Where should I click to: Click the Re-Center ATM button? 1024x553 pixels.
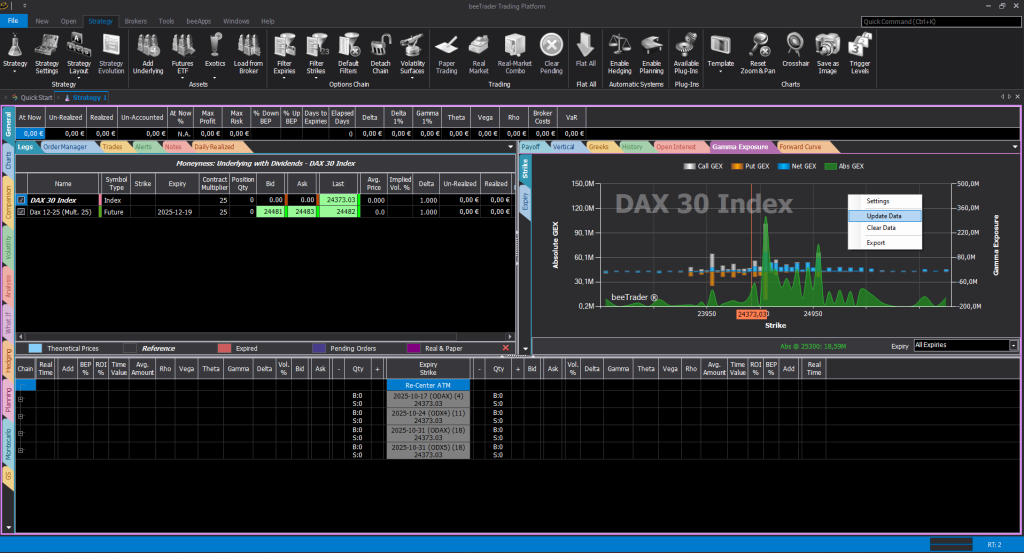coord(428,385)
